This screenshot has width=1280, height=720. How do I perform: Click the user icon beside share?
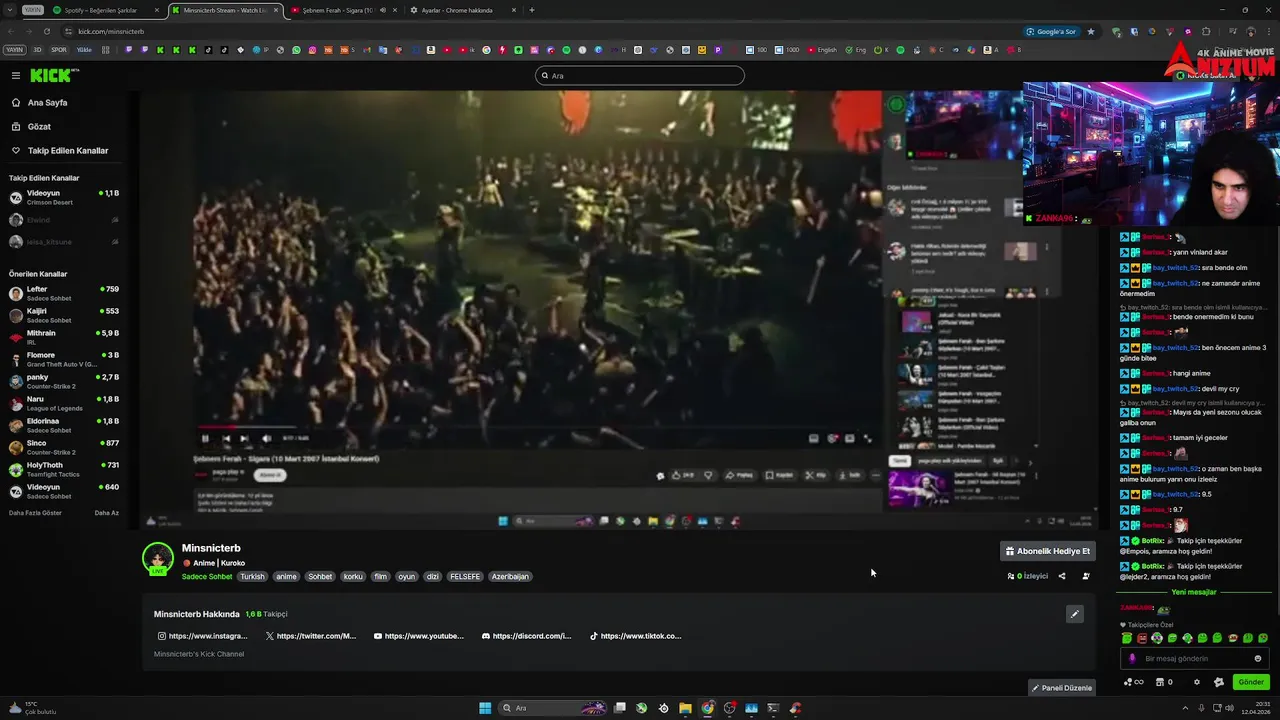coord(1086,576)
